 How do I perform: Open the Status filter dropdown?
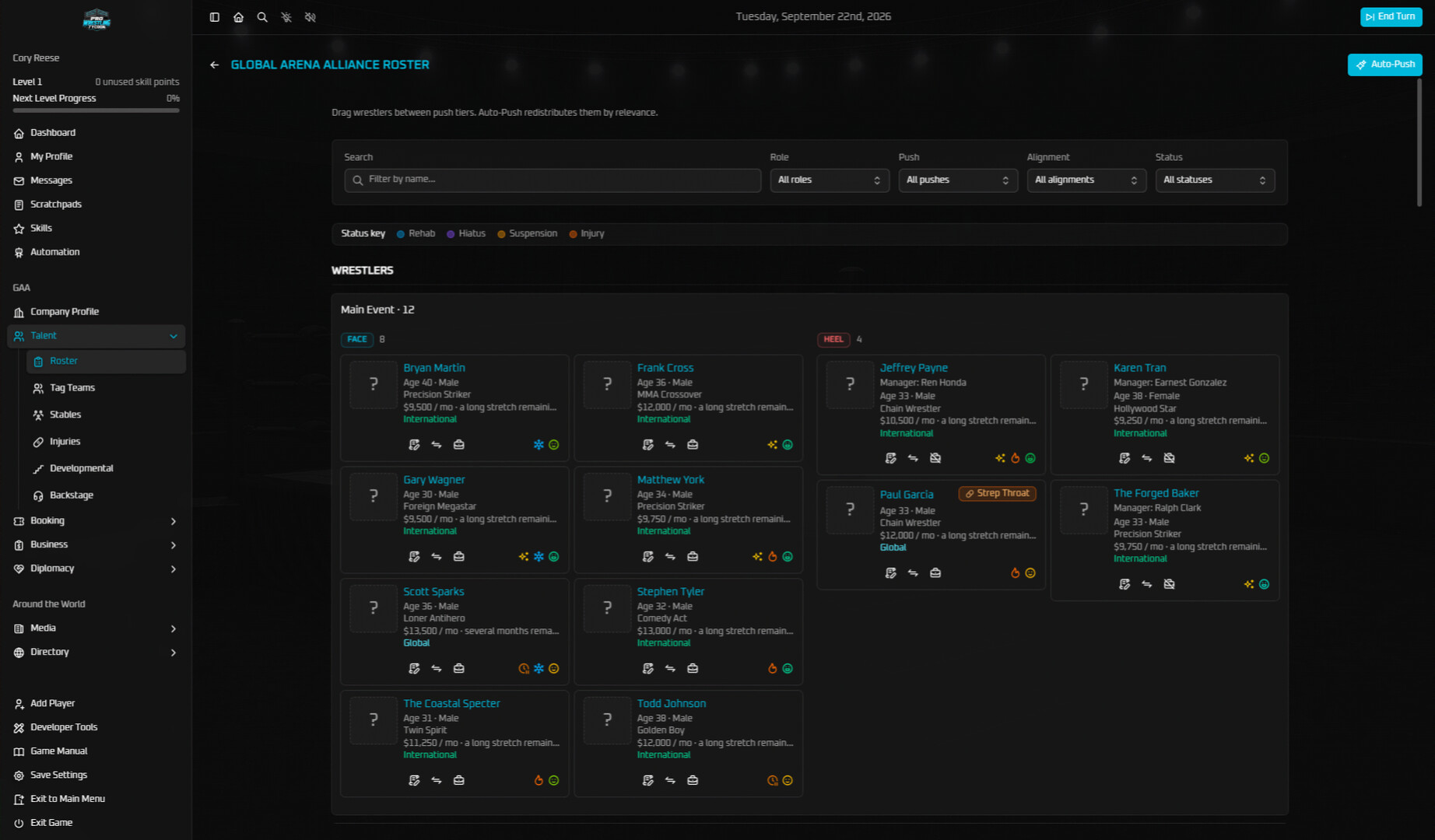pyautogui.click(x=1215, y=180)
